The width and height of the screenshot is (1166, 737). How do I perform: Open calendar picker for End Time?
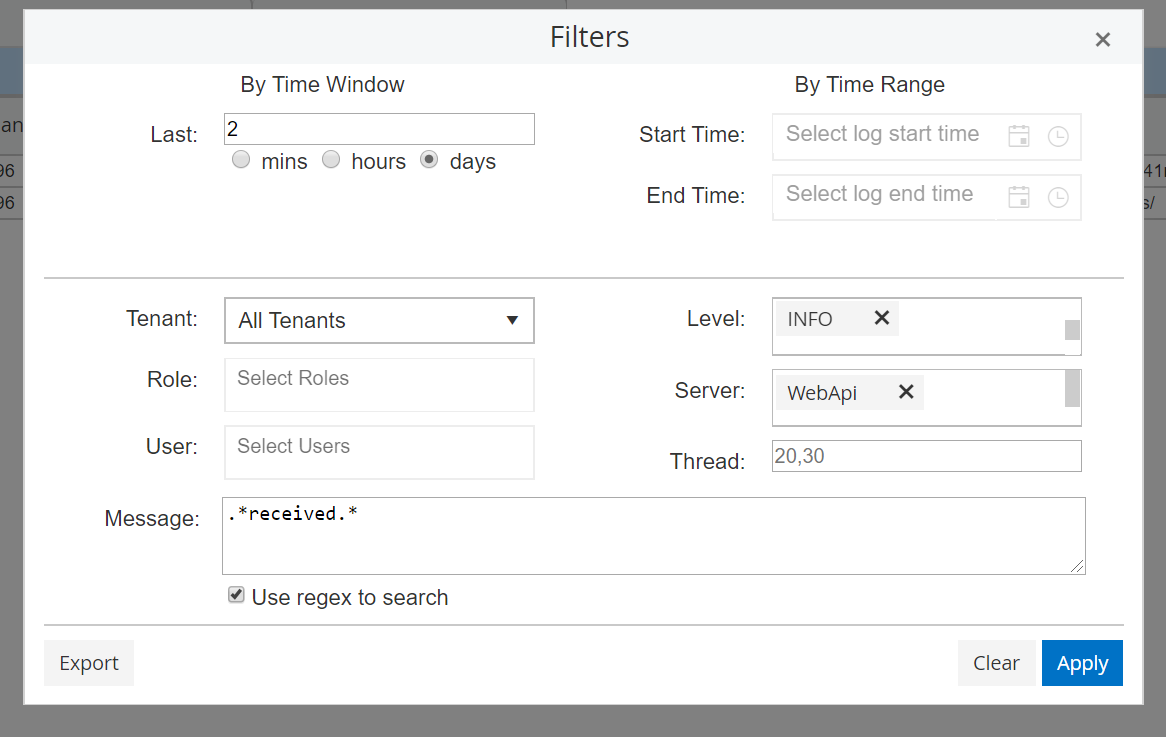pos(1019,197)
